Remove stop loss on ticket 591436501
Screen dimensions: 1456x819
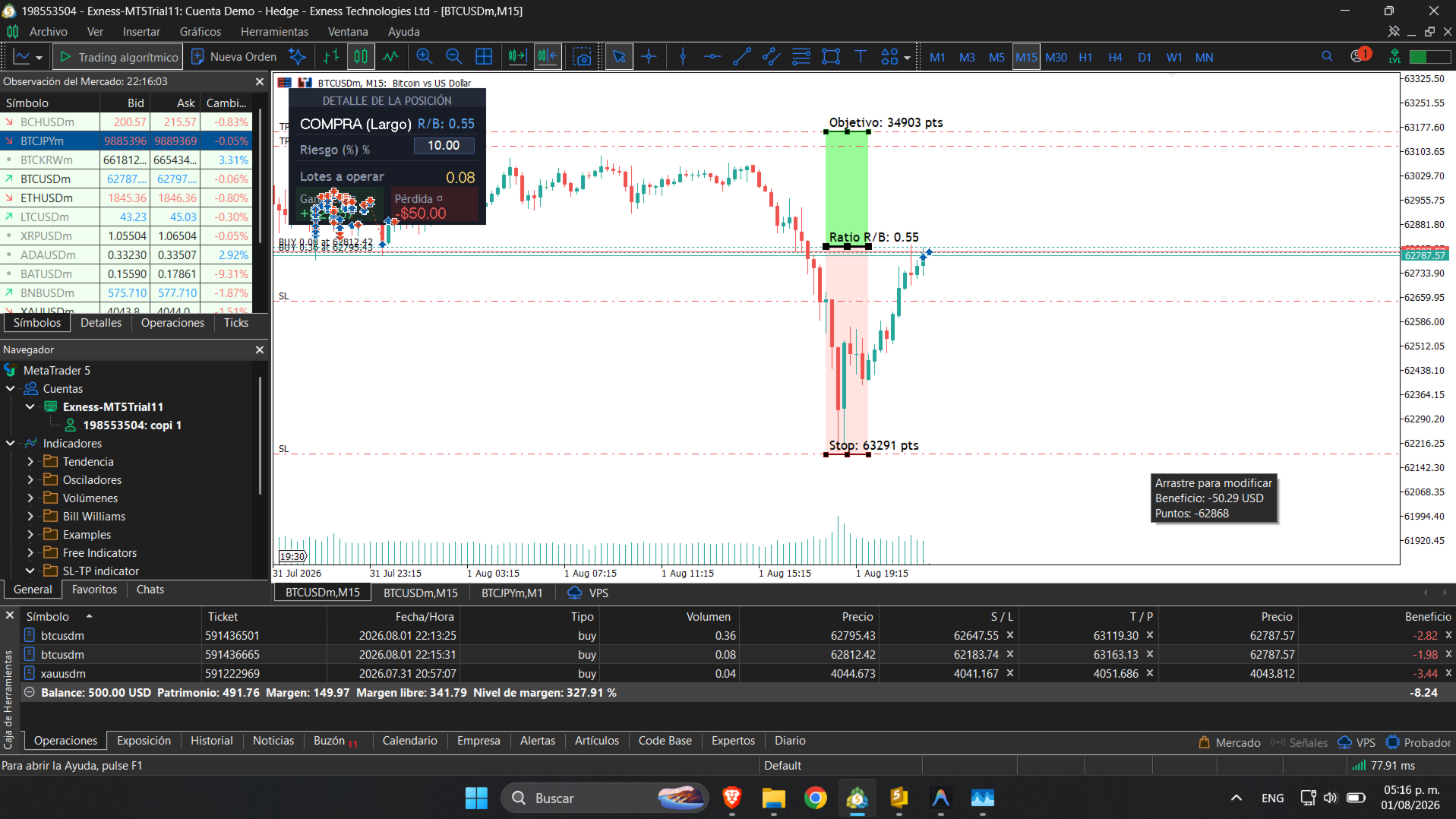[1010, 635]
